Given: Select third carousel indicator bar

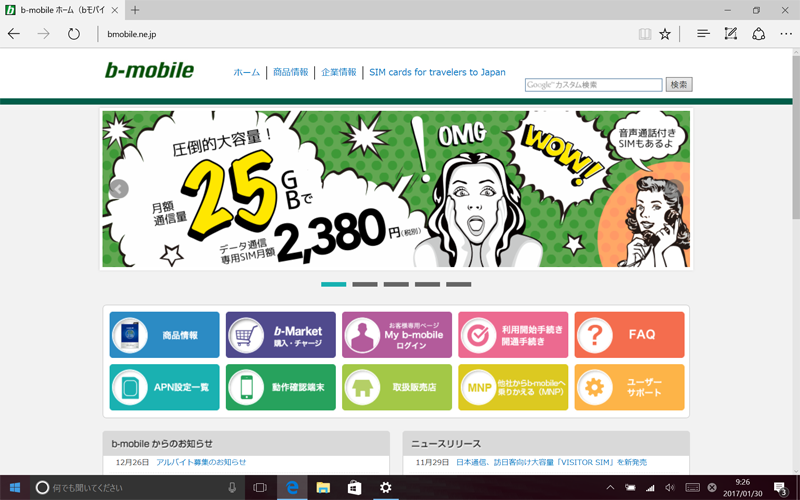Looking at the screenshot, I should pyautogui.click(x=396, y=284).
